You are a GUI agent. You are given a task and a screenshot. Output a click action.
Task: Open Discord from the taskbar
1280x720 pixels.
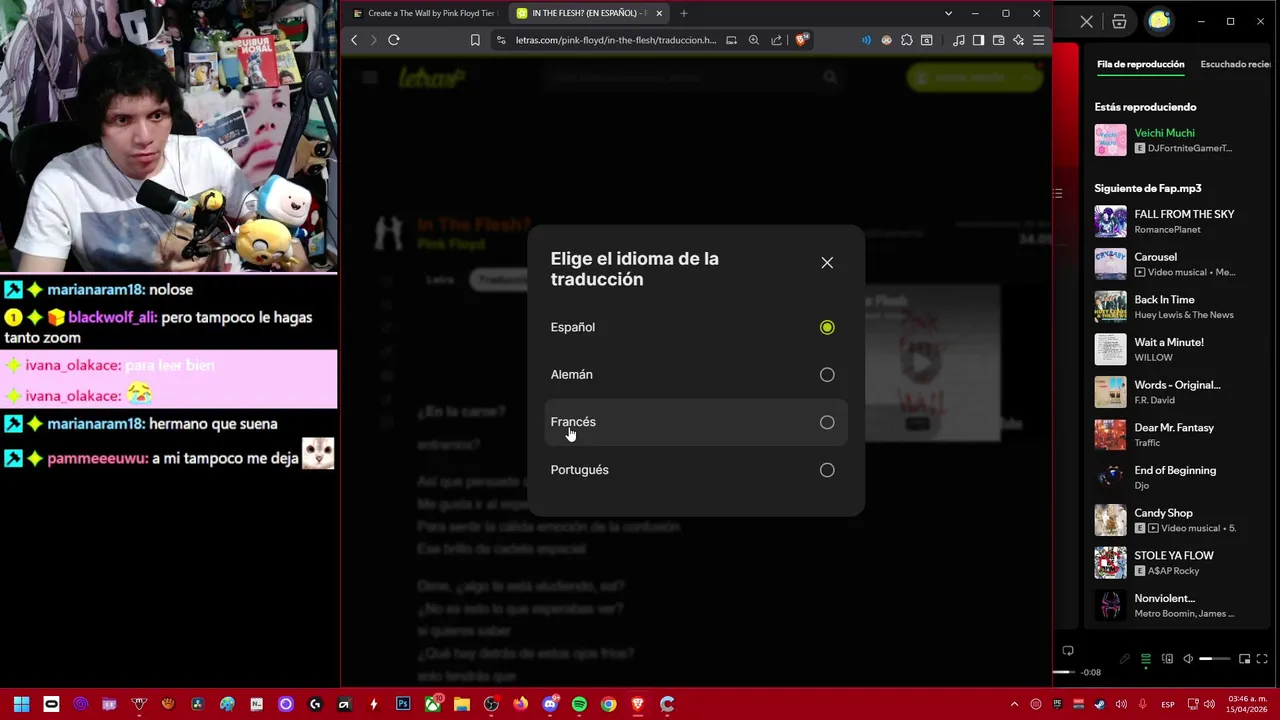[550, 704]
